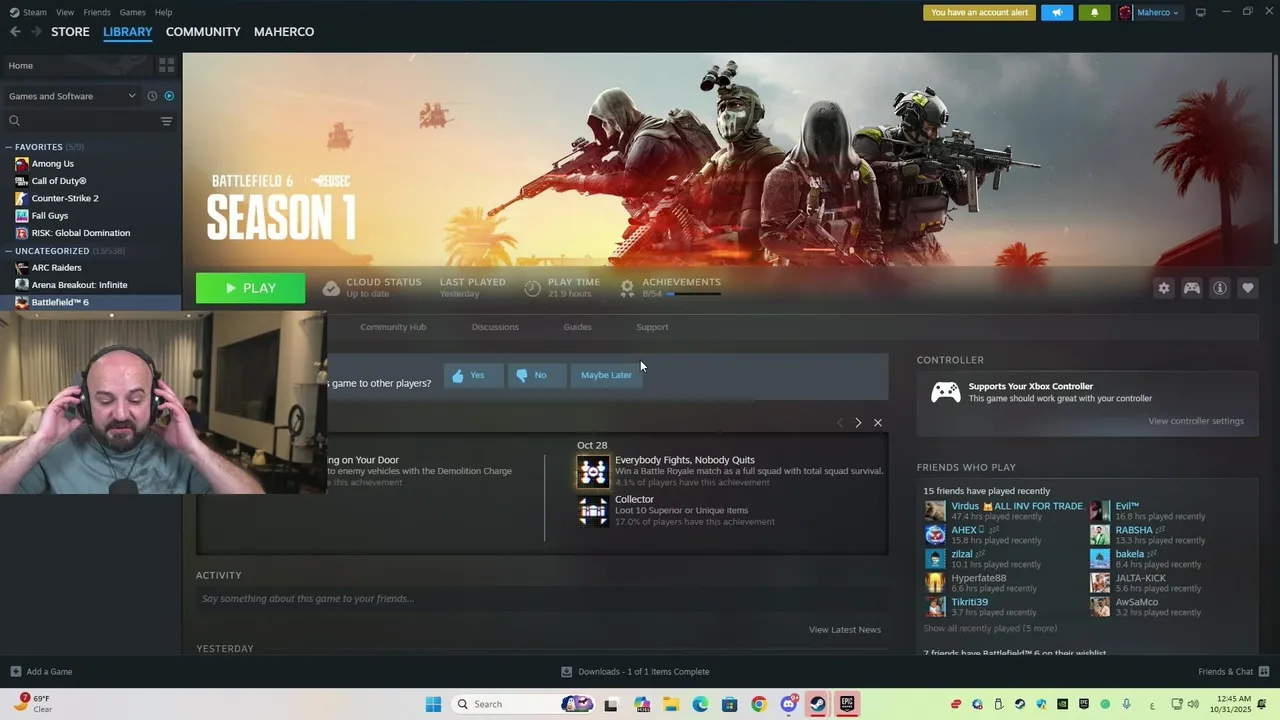This screenshot has height=720, width=1280.
Task: Dismiss the achievement panel with X
Action: click(878, 423)
